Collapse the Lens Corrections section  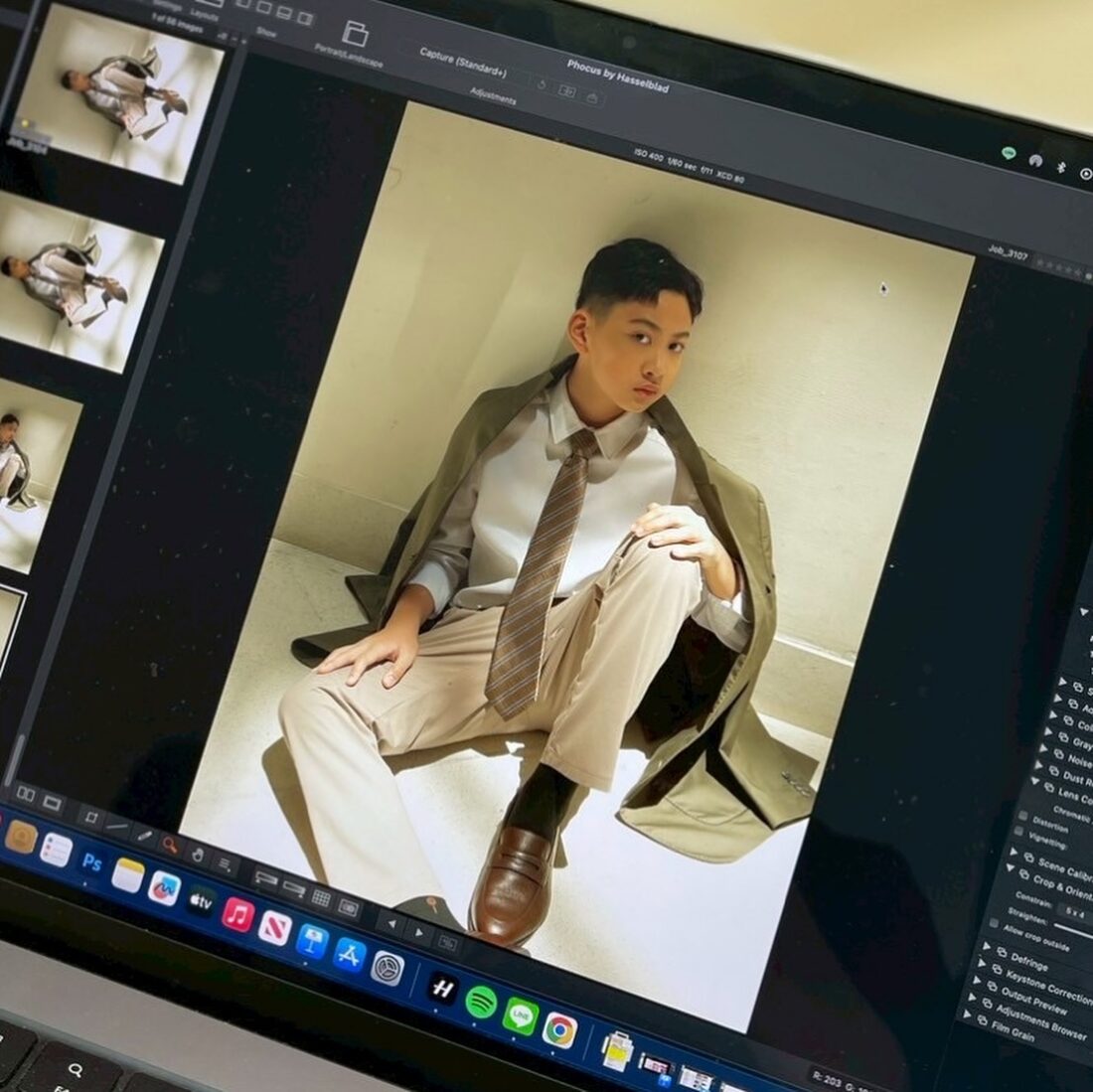click(x=1036, y=782)
